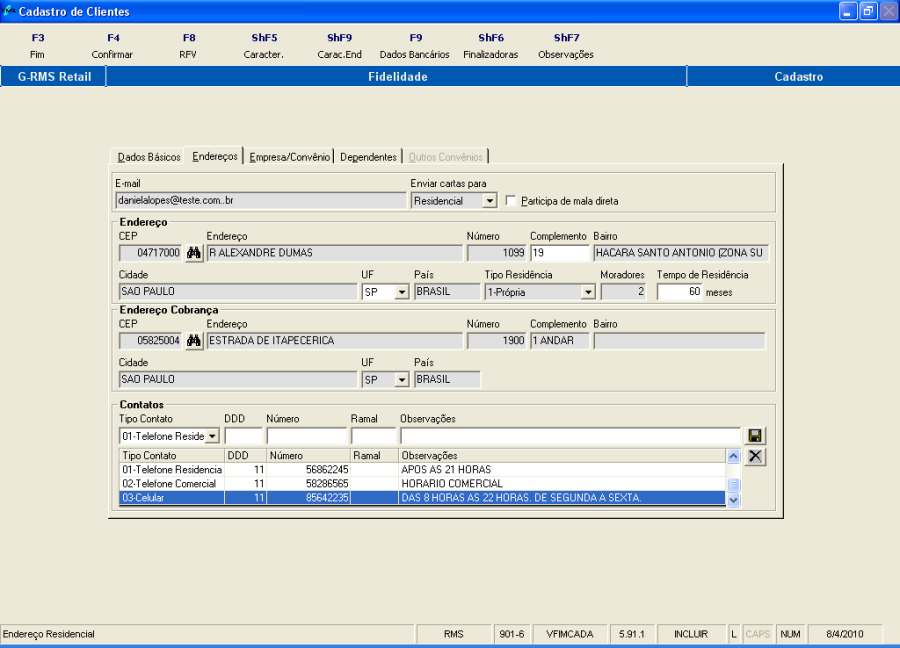Switch to the Empresa/Convênio tab
The width and height of the screenshot is (900, 648).
coord(290,157)
